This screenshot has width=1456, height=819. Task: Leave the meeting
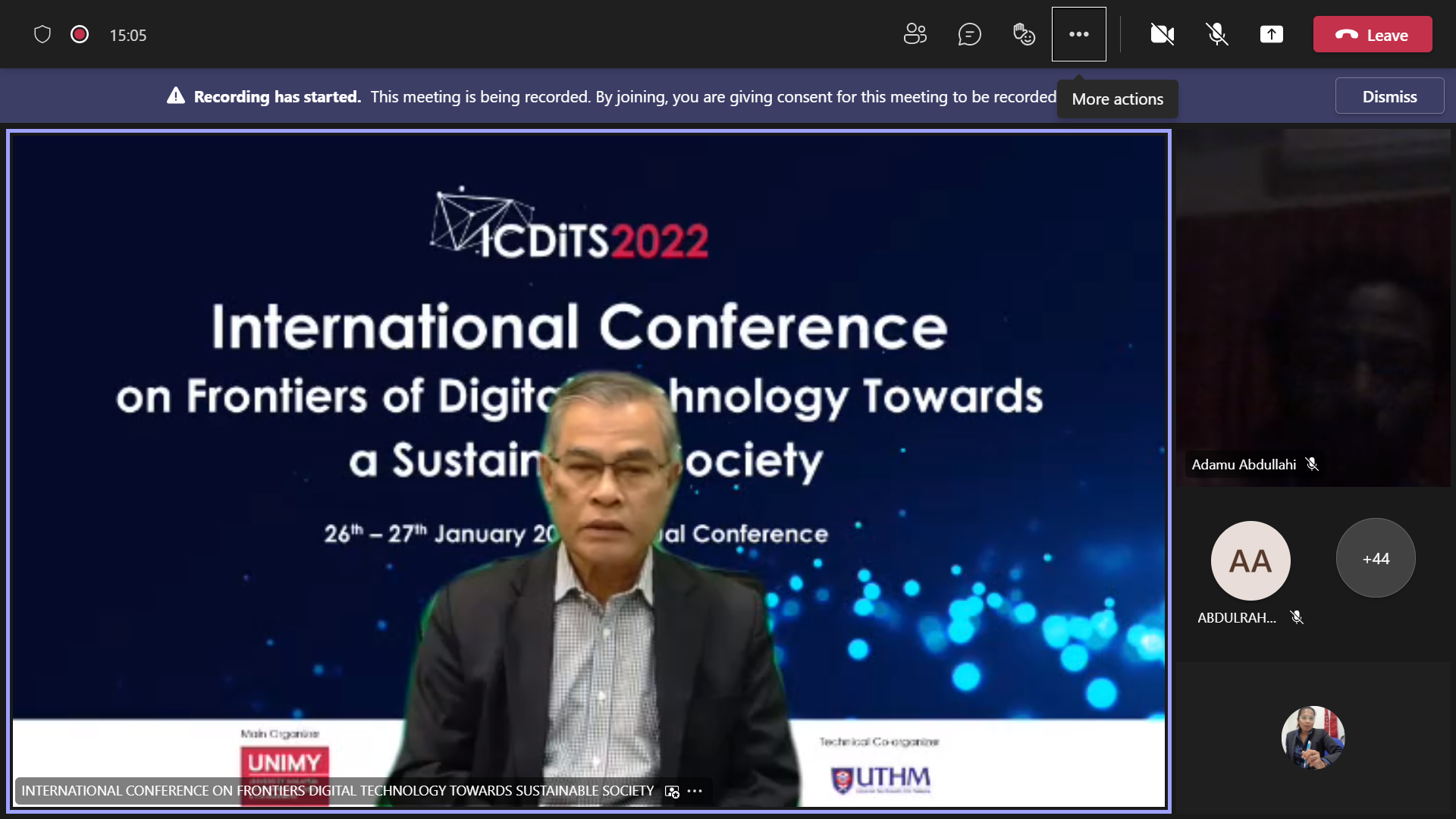tap(1373, 34)
